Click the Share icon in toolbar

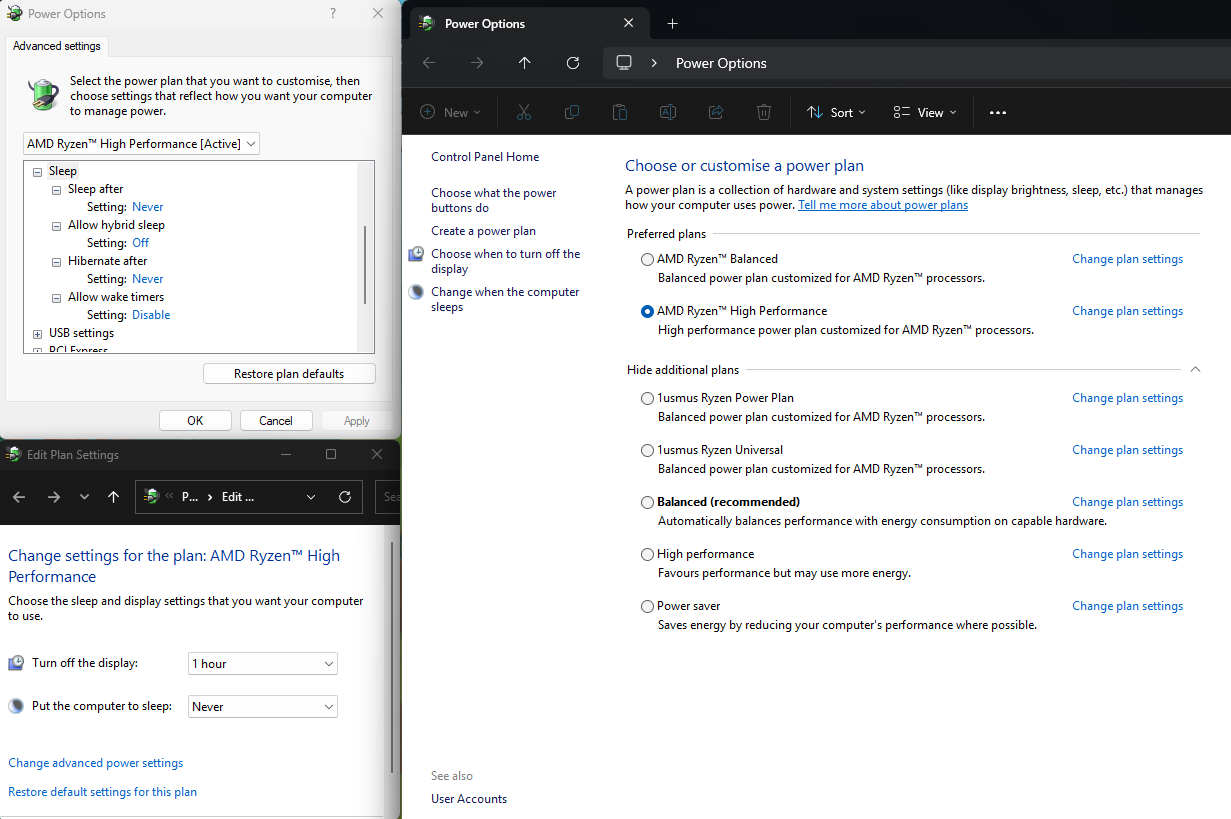coord(716,113)
